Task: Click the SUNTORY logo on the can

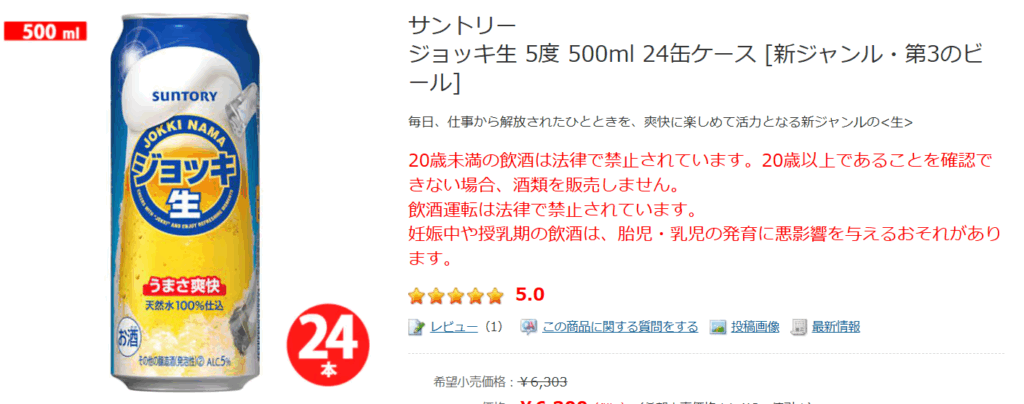Action: [x=184, y=97]
